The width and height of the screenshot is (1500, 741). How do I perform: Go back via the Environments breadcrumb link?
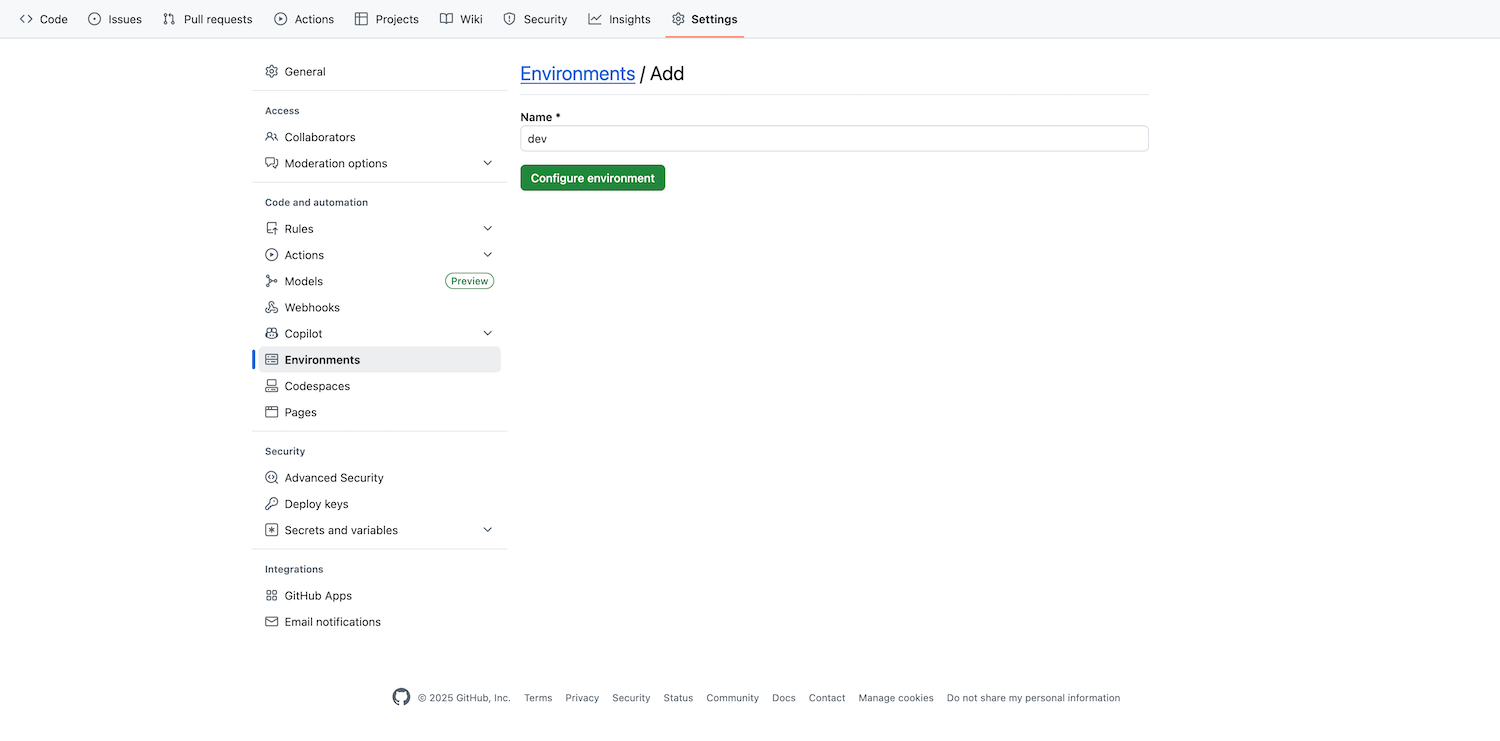click(x=577, y=74)
